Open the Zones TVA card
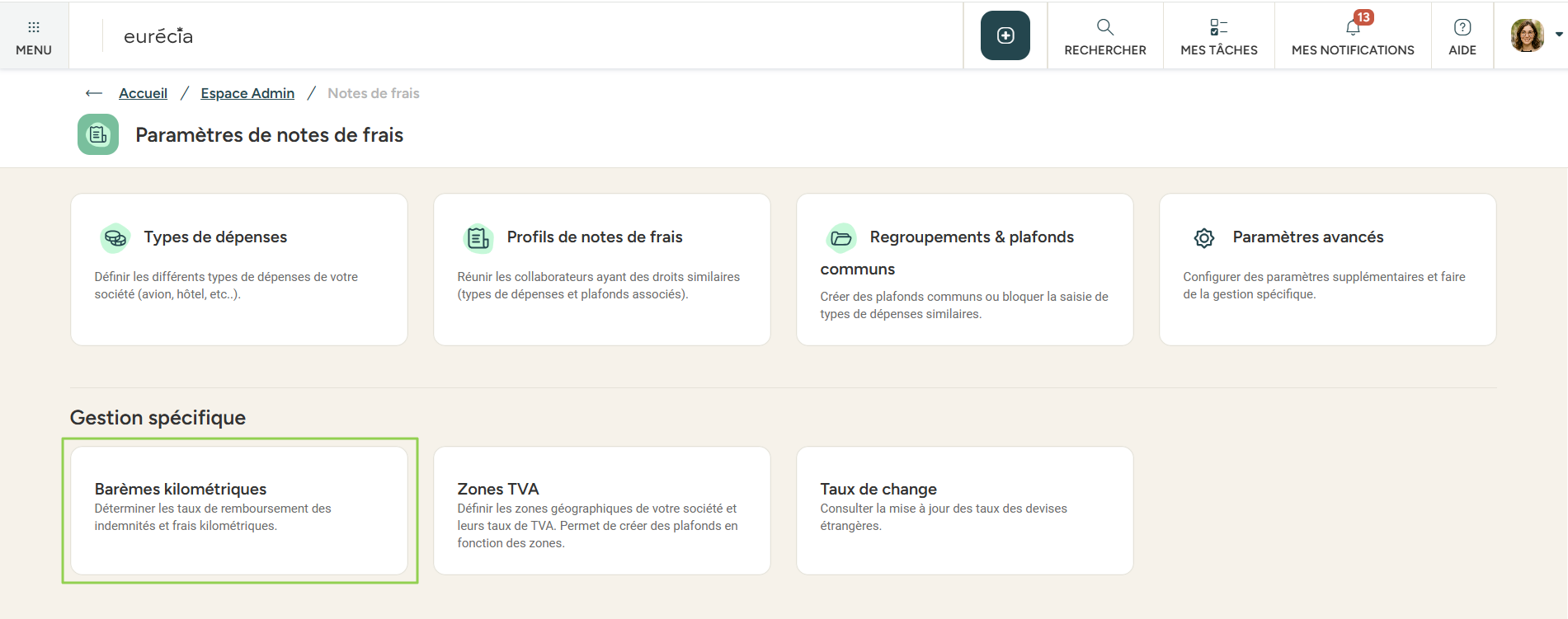 601,510
